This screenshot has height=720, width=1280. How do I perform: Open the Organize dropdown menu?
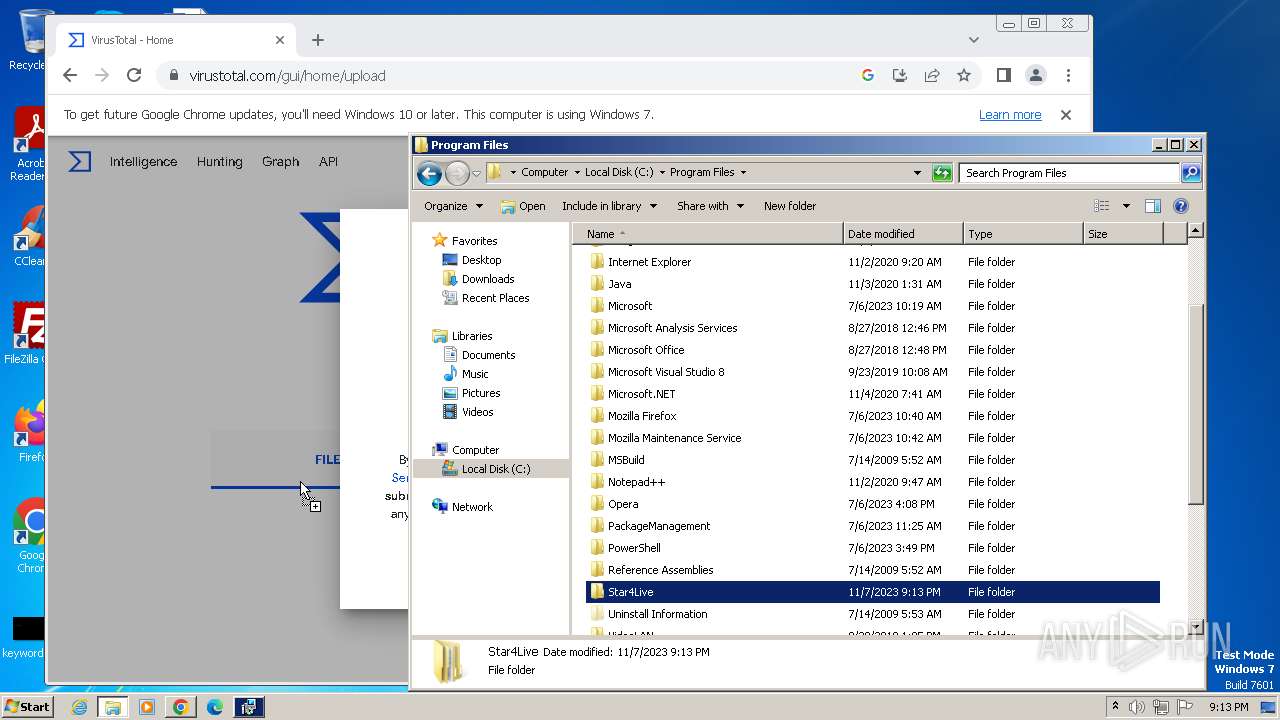click(x=453, y=206)
